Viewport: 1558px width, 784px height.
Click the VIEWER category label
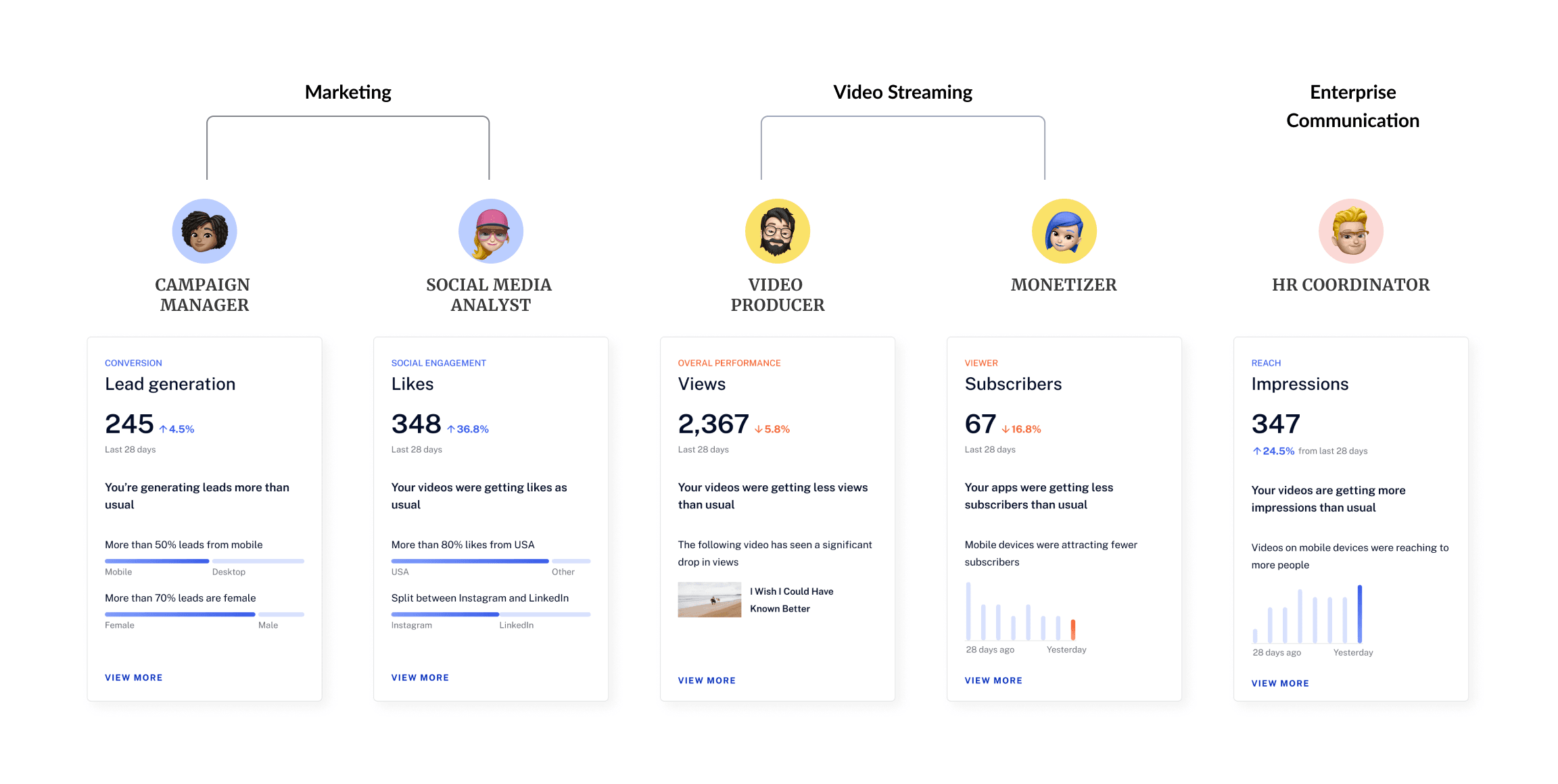coord(981,363)
